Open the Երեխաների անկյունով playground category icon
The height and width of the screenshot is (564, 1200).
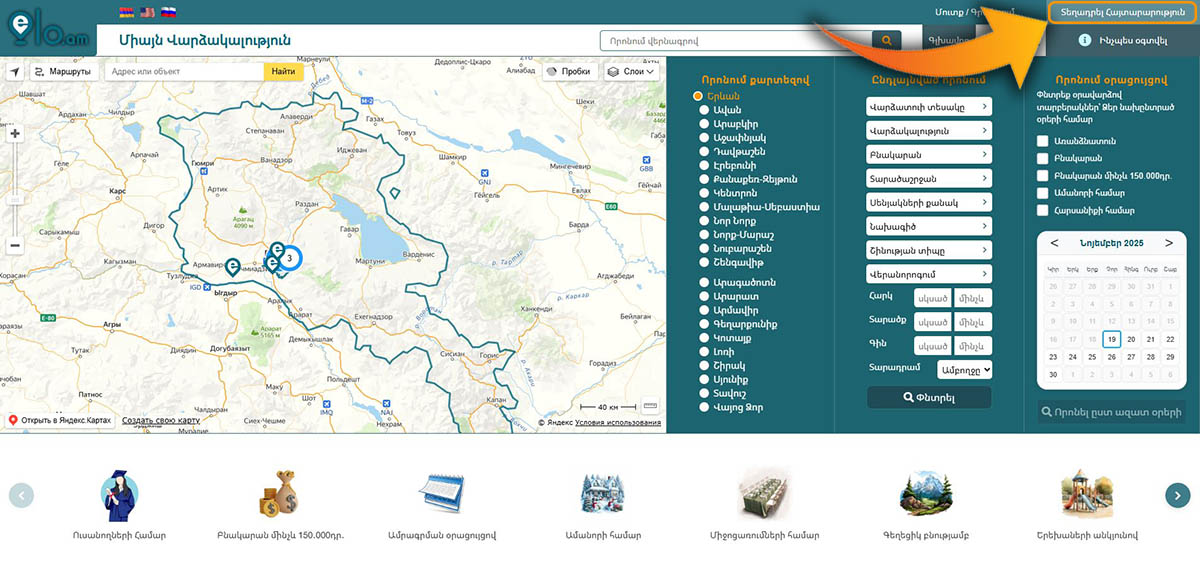point(1087,493)
